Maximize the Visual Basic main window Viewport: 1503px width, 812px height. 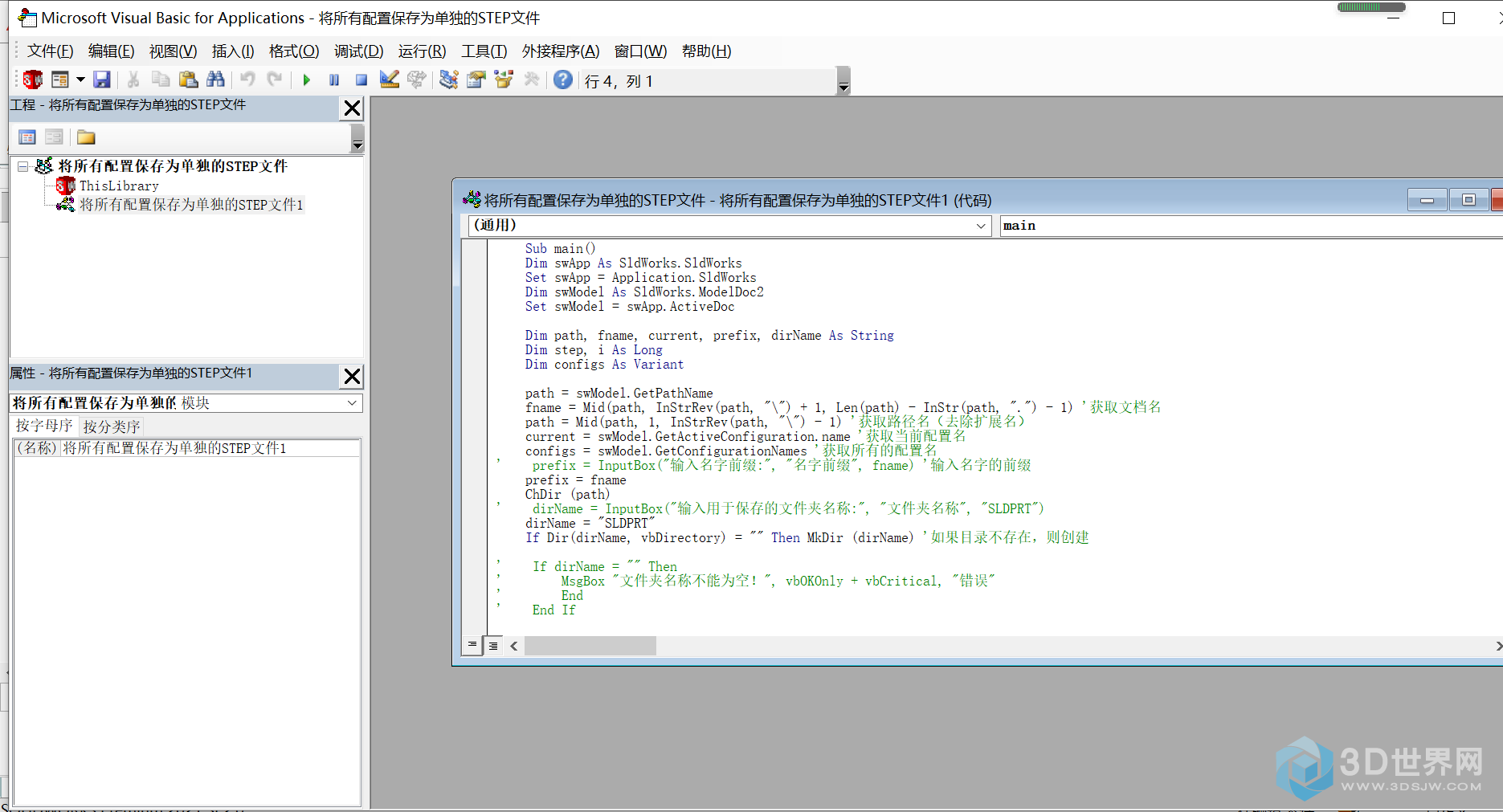[x=1448, y=18]
